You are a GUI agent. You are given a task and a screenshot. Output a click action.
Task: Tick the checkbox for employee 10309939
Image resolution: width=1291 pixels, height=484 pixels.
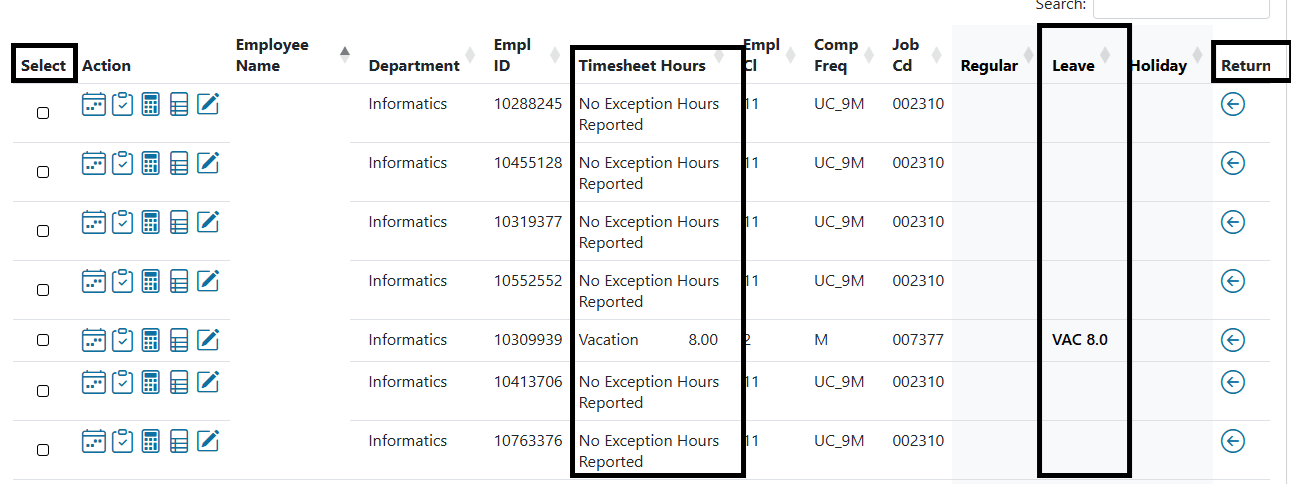pos(43,340)
